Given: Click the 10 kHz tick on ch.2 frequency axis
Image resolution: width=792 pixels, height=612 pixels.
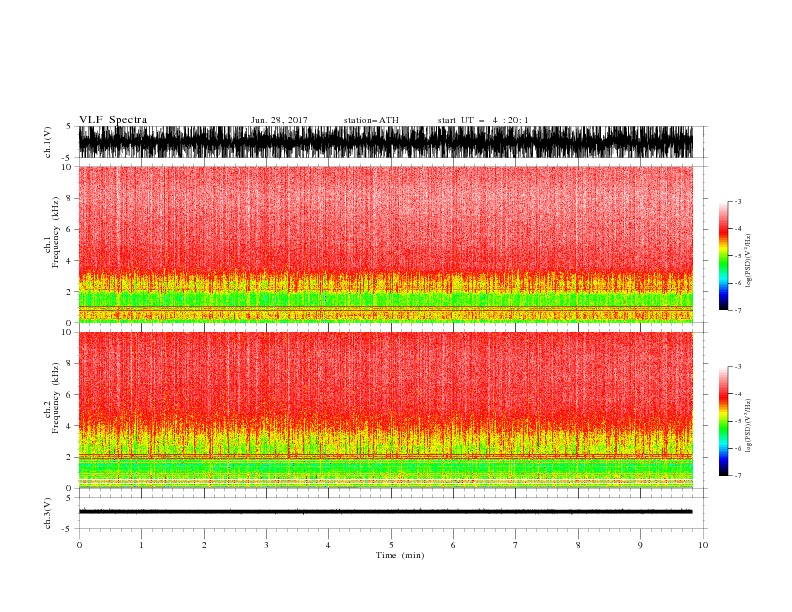Looking at the screenshot, I should coord(66,332).
